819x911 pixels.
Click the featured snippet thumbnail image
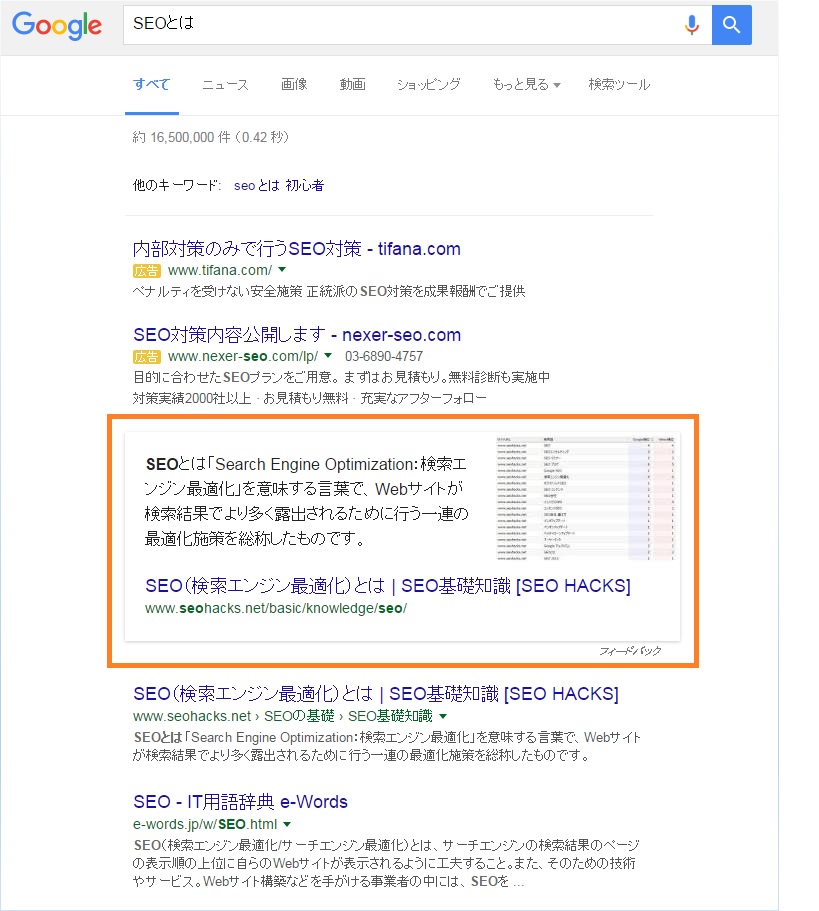click(x=585, y=497)
